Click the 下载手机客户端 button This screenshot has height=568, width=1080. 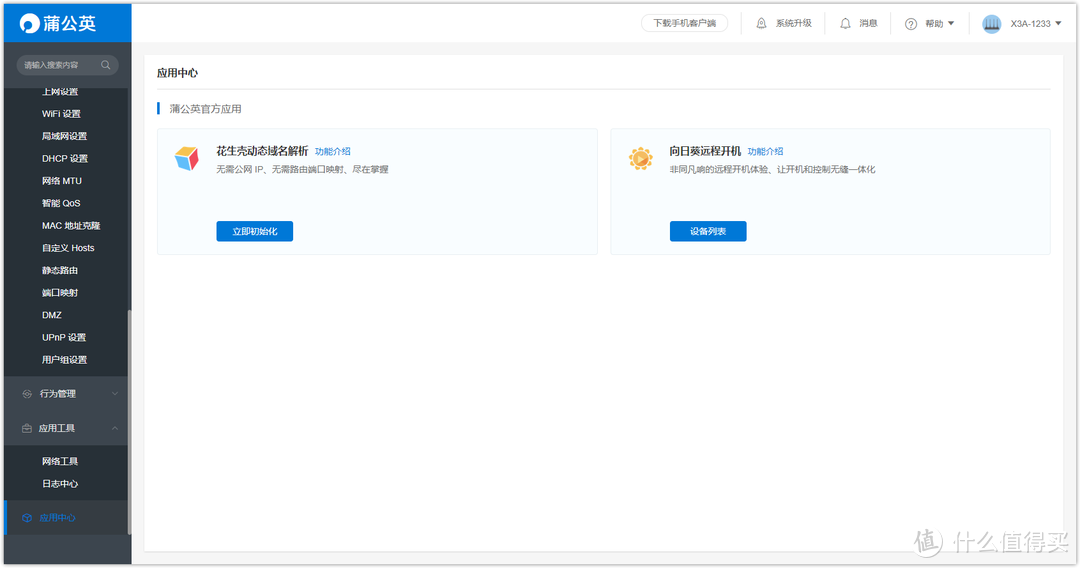(x=684, y=23)
